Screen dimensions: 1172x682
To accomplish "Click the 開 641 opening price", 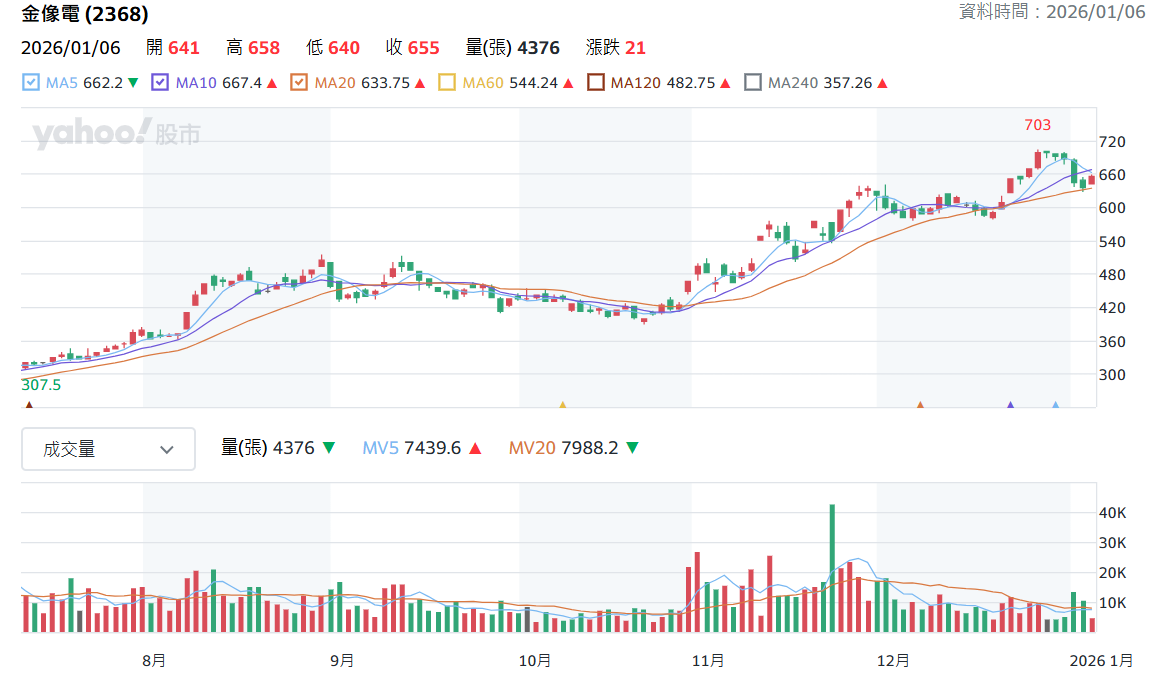I will [173, 48].
